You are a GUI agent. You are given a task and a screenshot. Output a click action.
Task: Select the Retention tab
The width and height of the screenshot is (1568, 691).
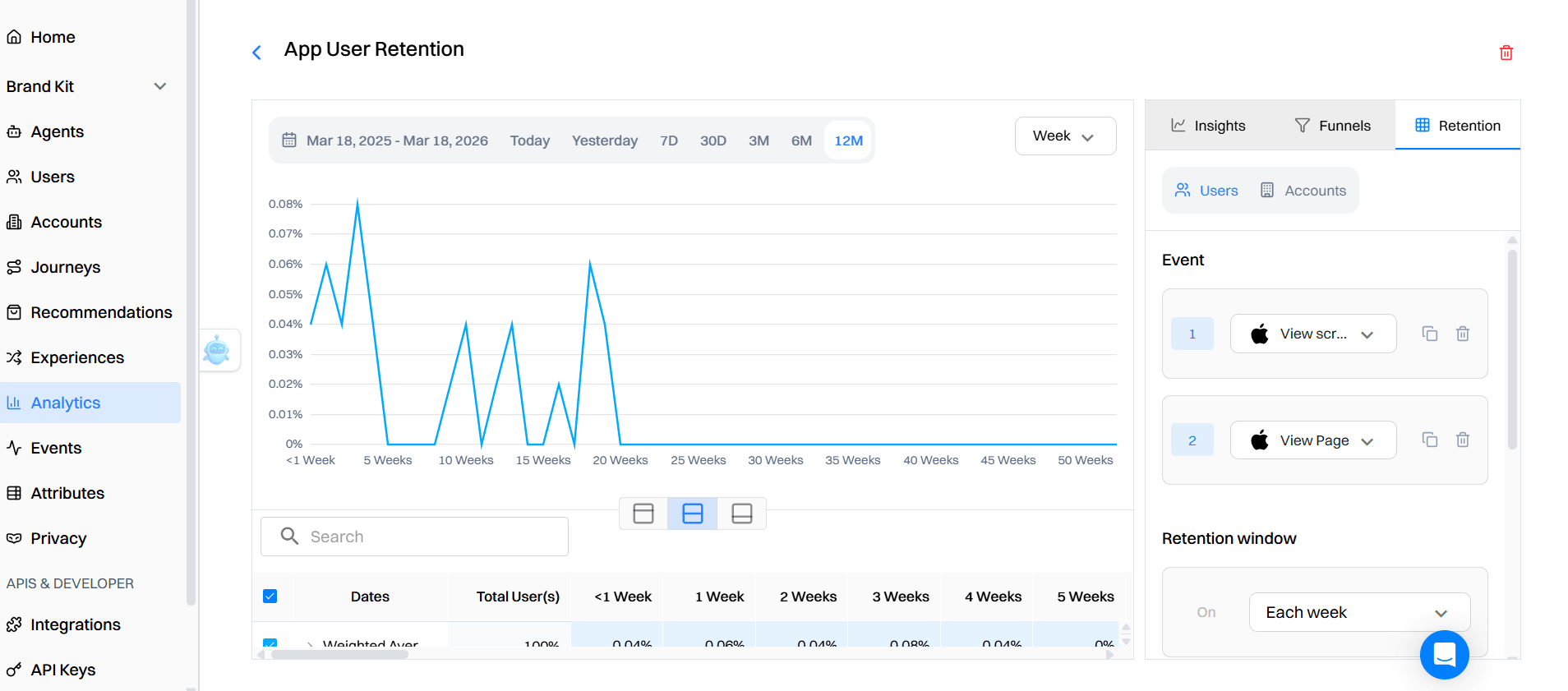1458,126
